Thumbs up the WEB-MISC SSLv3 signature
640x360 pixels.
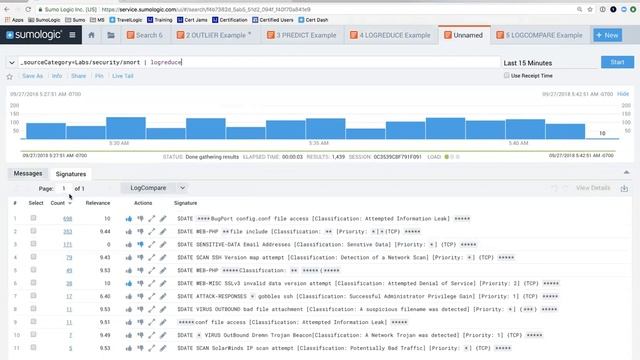tap(129, 283)
